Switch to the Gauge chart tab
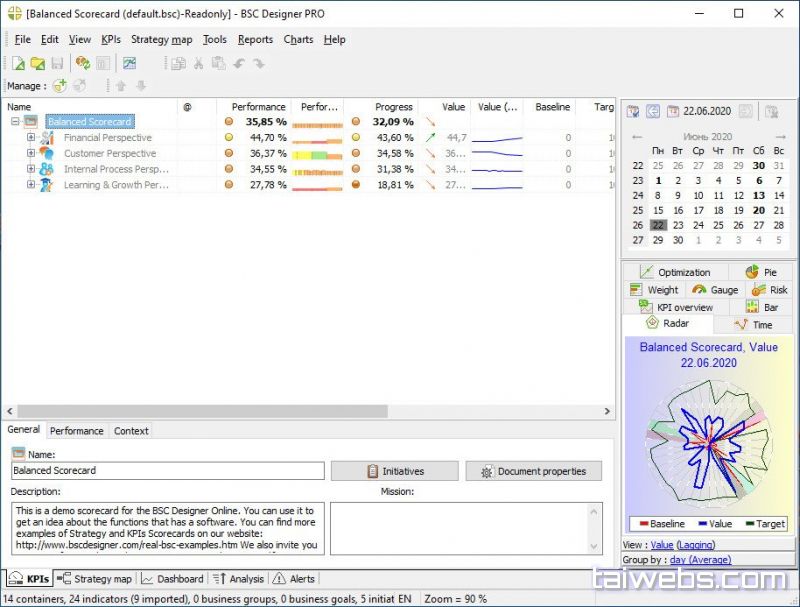Screen dimensions: 800x607 tap(714, 290)
